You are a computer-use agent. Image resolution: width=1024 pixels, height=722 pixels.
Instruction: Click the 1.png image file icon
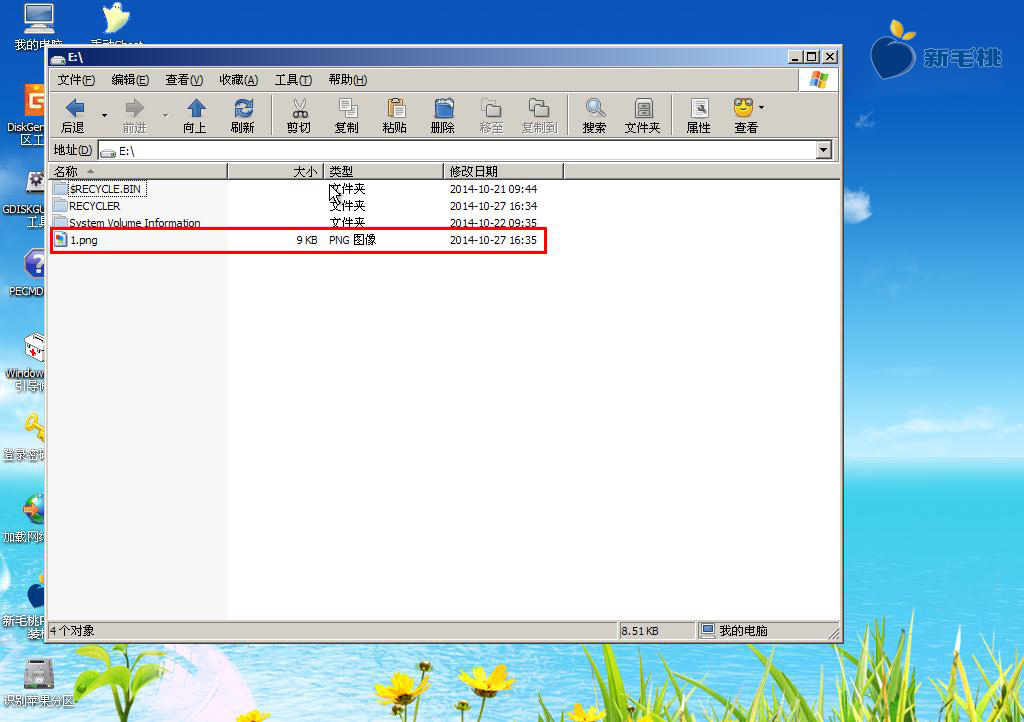61,240
